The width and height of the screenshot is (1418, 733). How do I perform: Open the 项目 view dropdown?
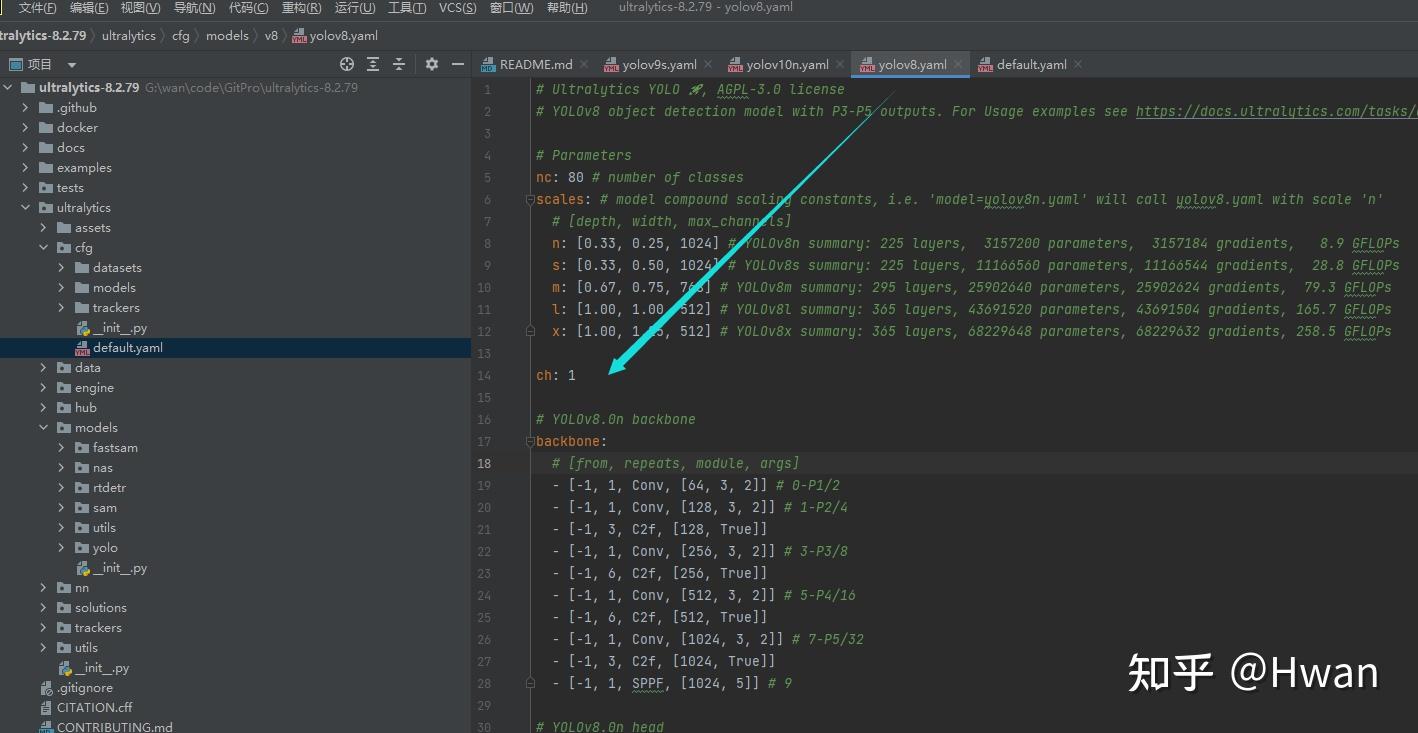(71, 64)
